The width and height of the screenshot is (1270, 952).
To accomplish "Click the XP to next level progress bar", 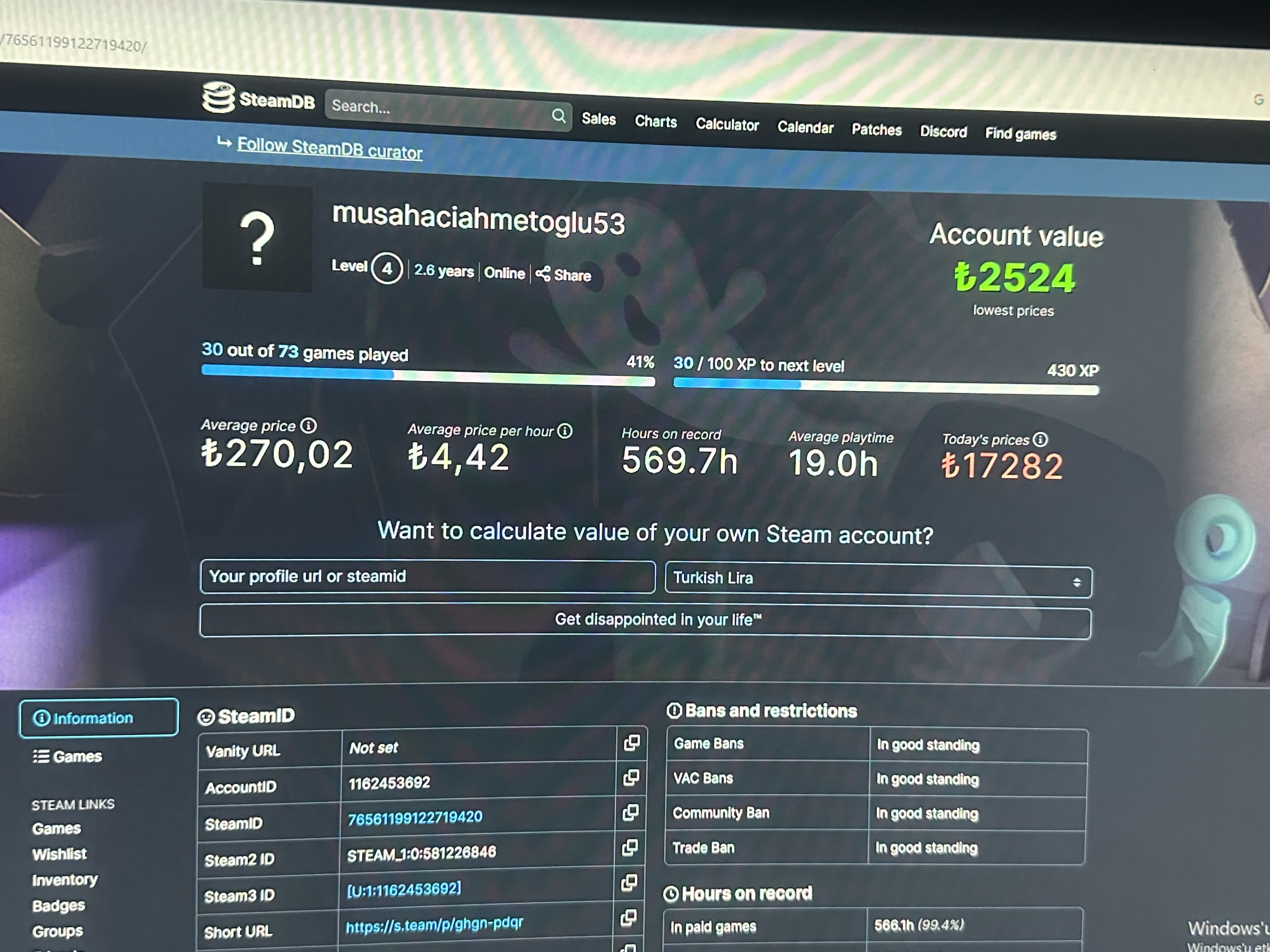I will coord(886,387).
